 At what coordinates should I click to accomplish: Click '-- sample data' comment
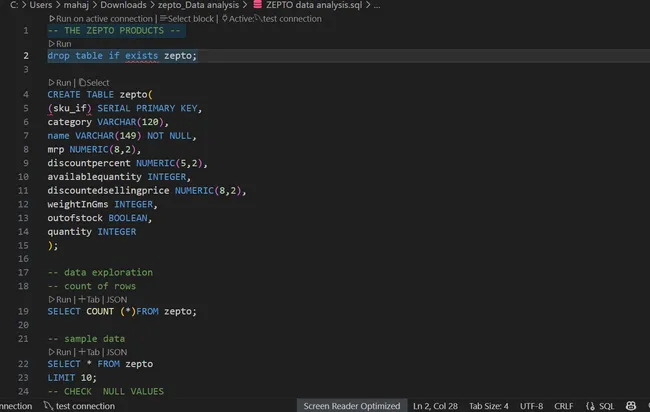click(86, 339)
